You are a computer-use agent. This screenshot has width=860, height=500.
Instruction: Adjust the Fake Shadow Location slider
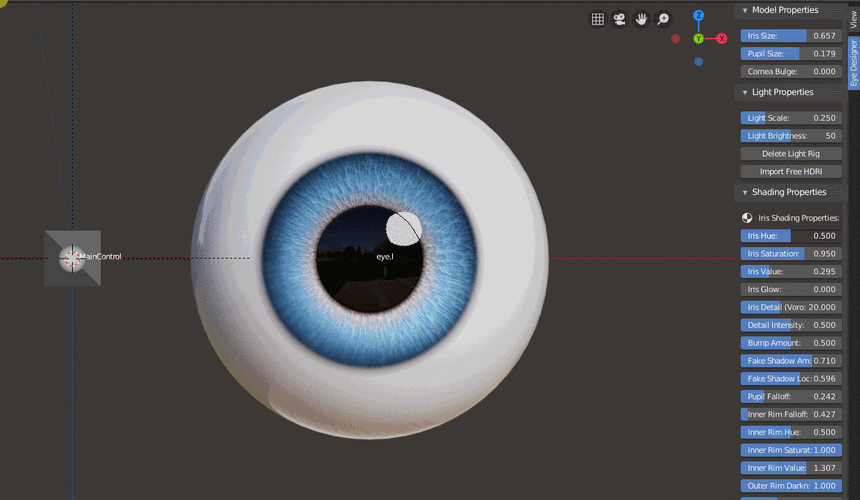[791, 378]
